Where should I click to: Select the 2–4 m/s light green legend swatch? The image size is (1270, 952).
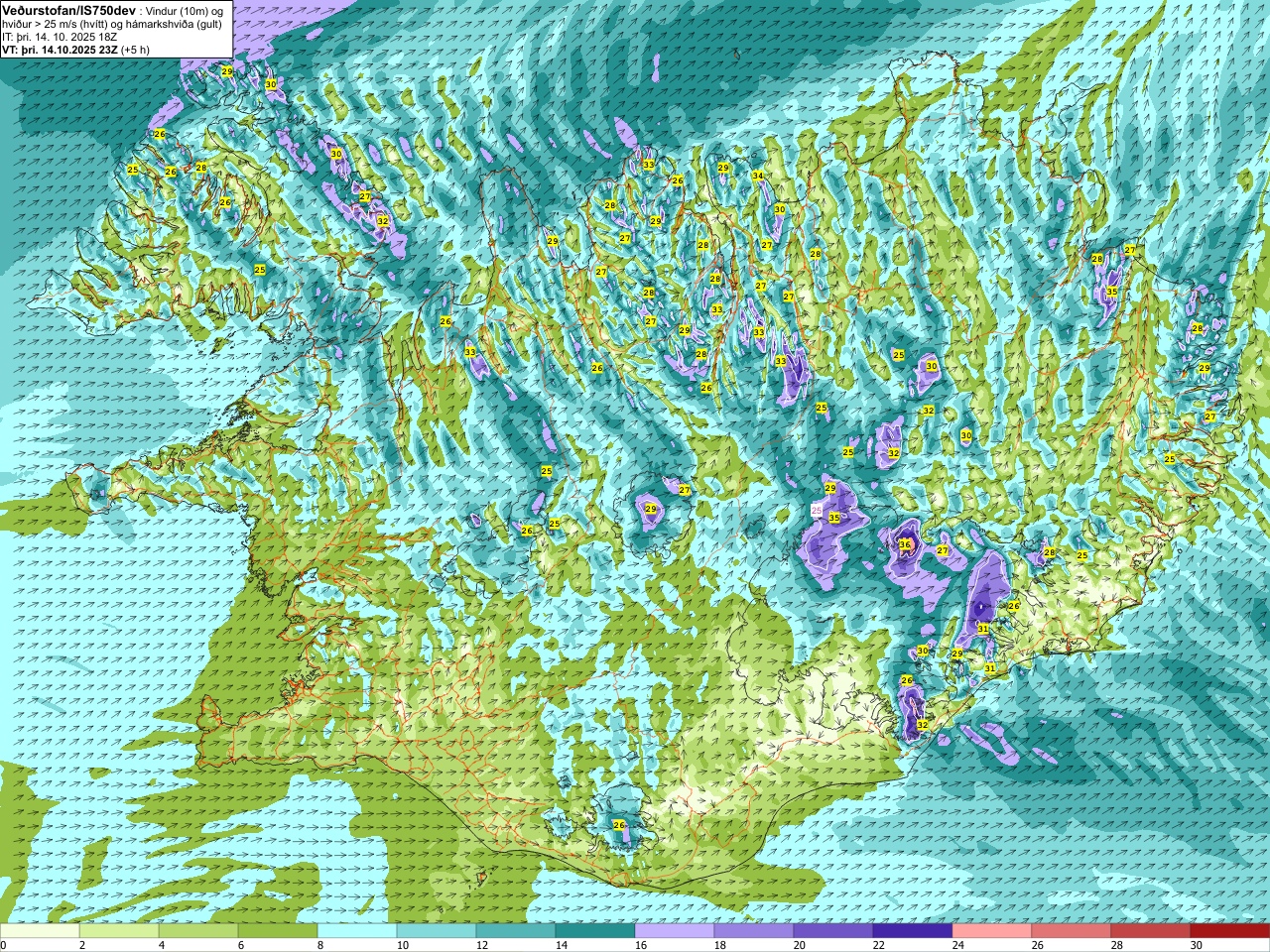pos(119,931)
